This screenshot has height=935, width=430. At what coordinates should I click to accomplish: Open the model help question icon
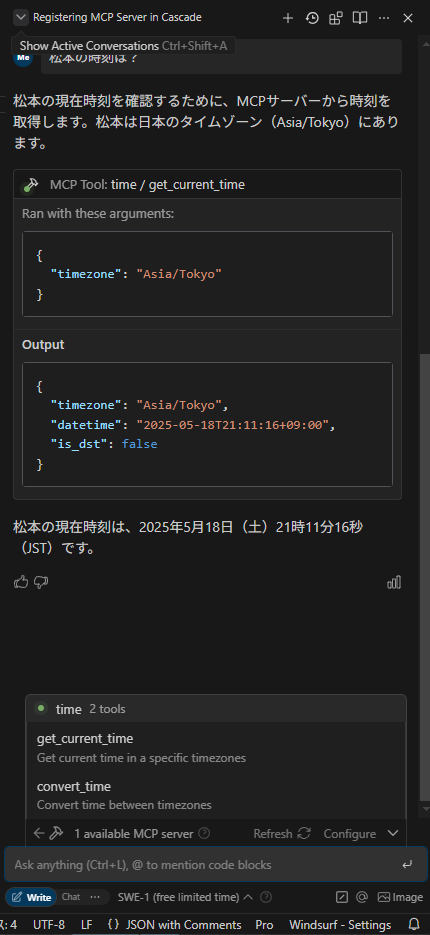(x=266, y=897)
